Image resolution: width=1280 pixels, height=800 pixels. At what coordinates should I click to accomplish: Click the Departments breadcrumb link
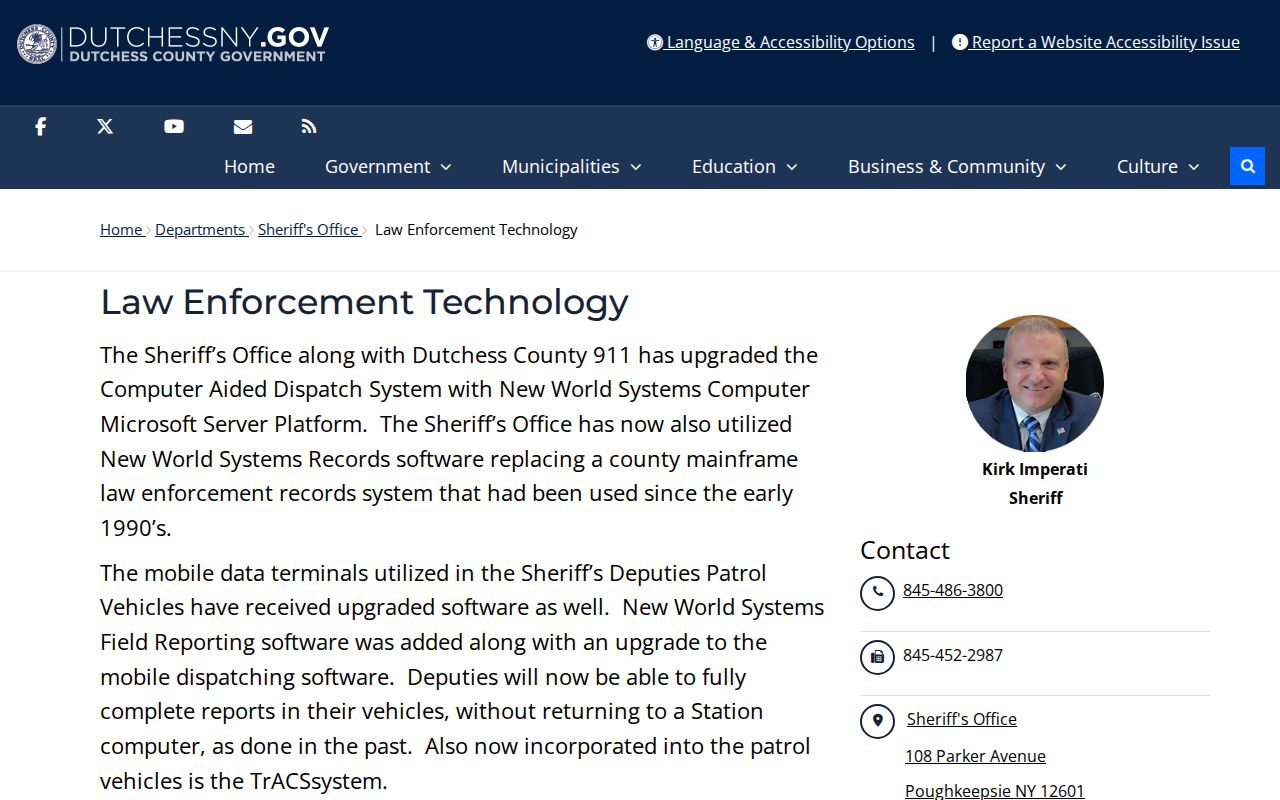(x=200, y=229)
